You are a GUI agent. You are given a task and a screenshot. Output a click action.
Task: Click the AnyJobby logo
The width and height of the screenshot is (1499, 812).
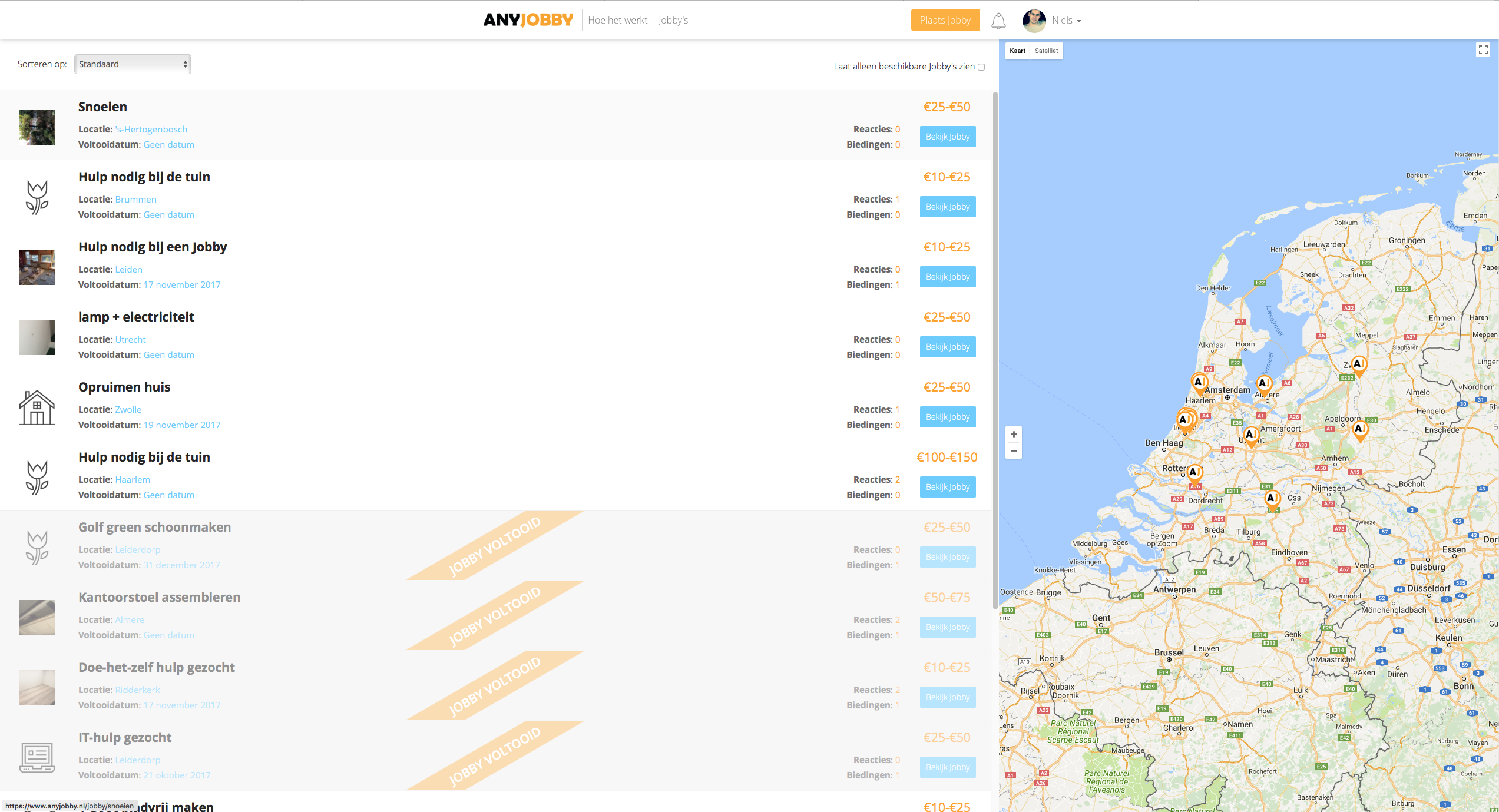point(528,20)
